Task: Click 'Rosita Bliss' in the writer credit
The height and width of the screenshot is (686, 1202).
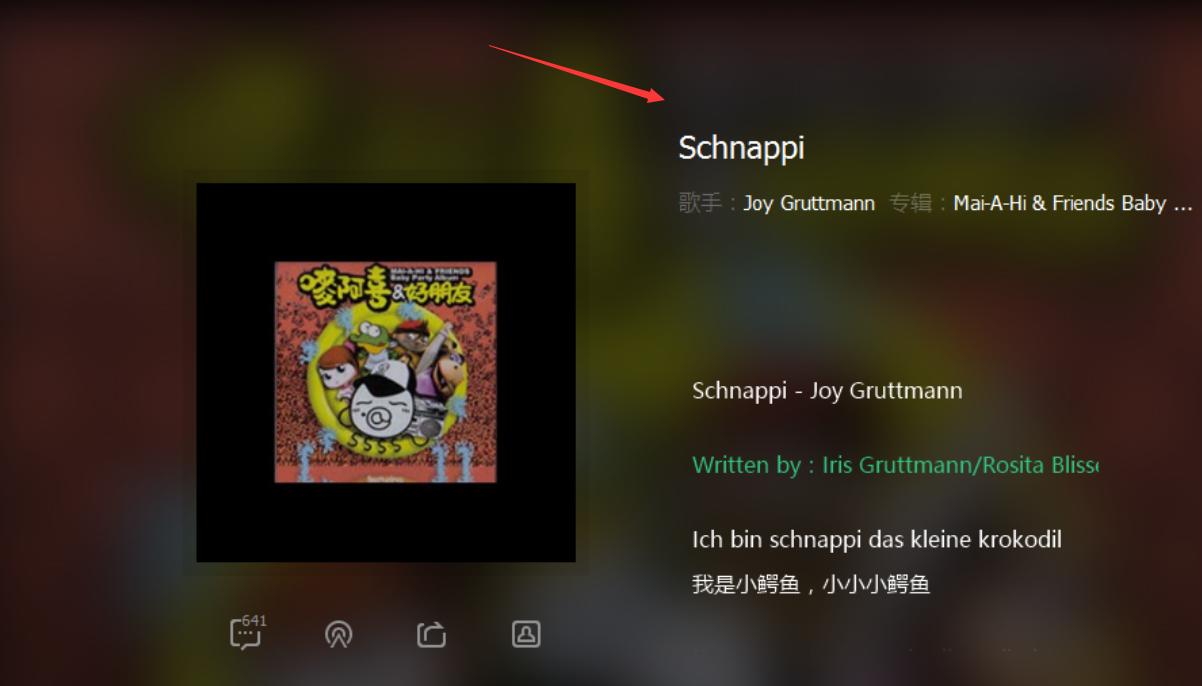Action: tap(1040, 465)
